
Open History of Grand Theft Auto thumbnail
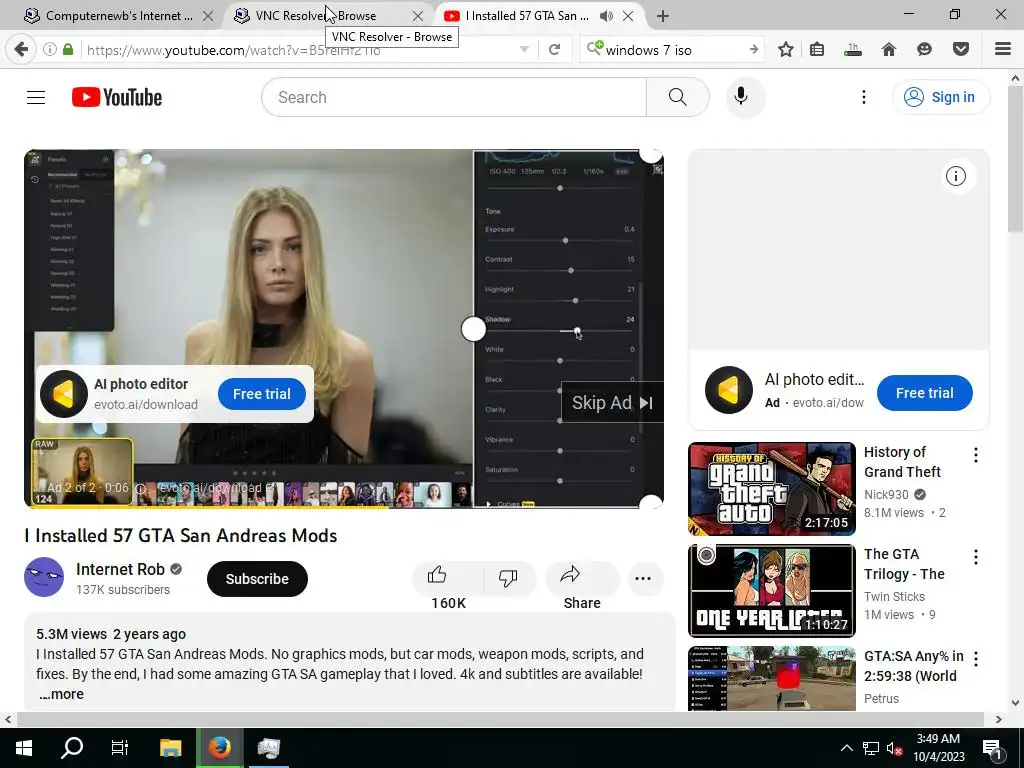(771, 488)
